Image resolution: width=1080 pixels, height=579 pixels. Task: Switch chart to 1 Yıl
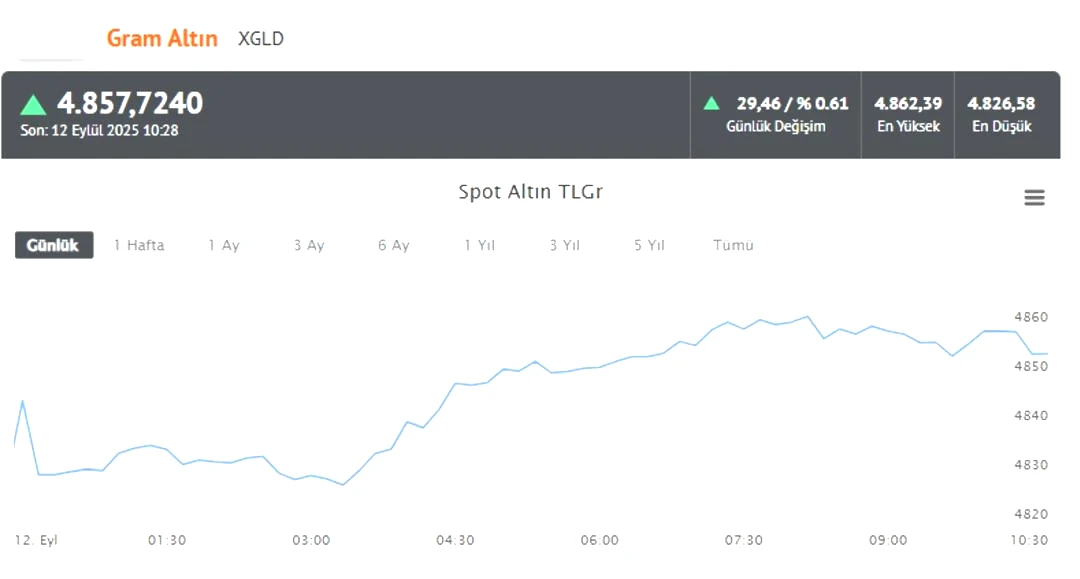click(479, 245)
